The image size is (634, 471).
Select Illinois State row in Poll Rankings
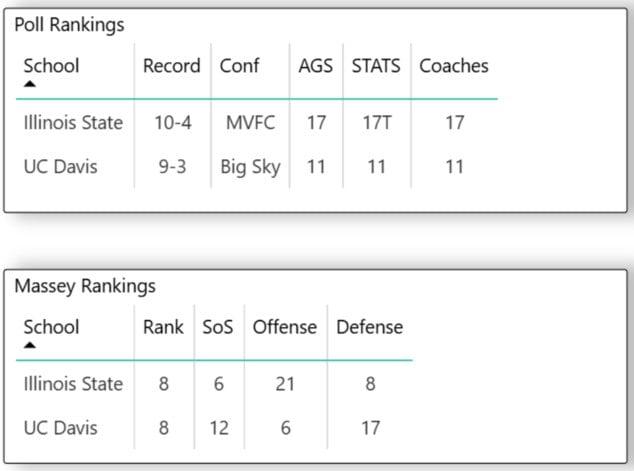(73, 123)
